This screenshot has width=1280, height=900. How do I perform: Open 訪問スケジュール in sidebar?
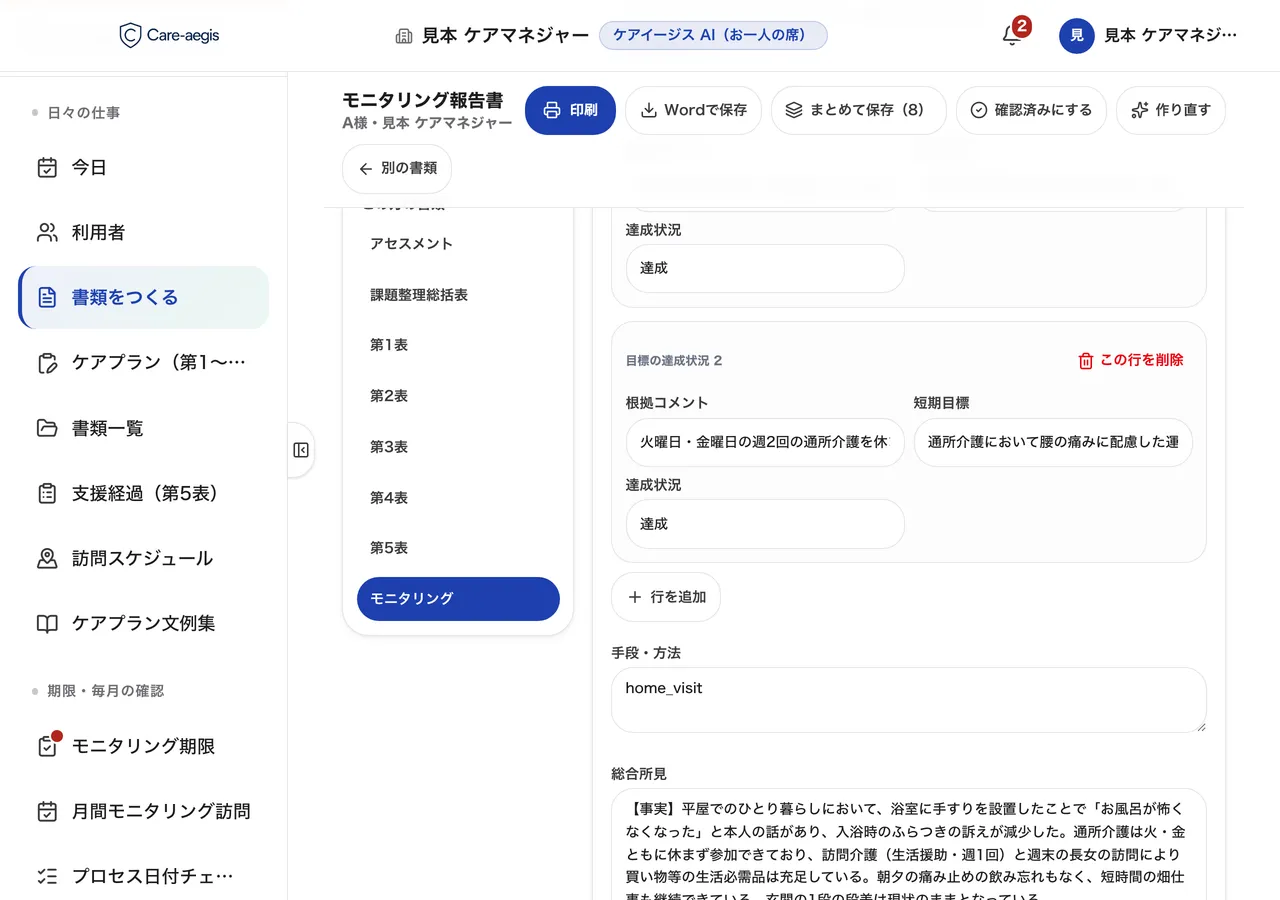point(144,558)
